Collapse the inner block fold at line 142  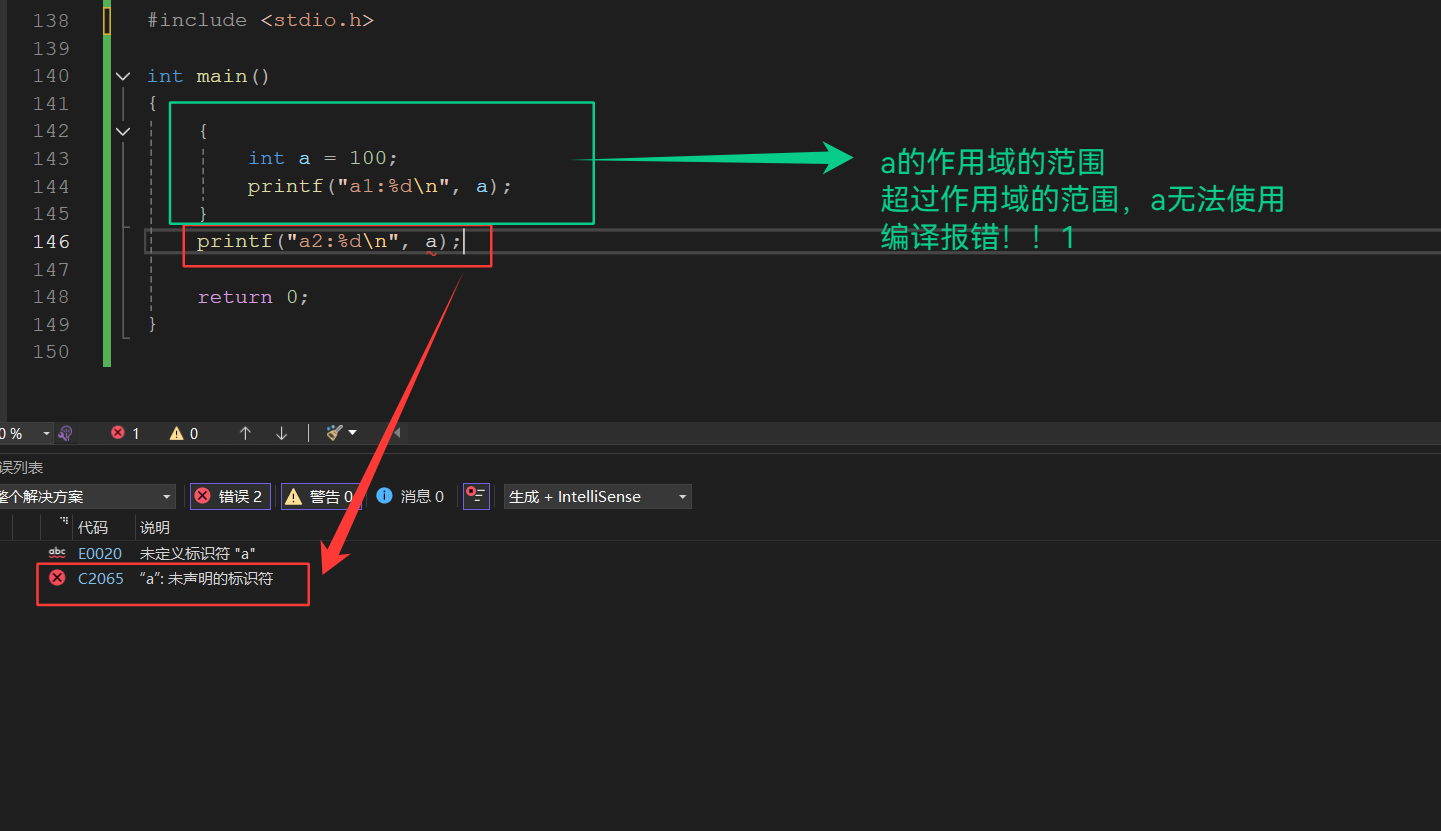click(x=123, y=131)
